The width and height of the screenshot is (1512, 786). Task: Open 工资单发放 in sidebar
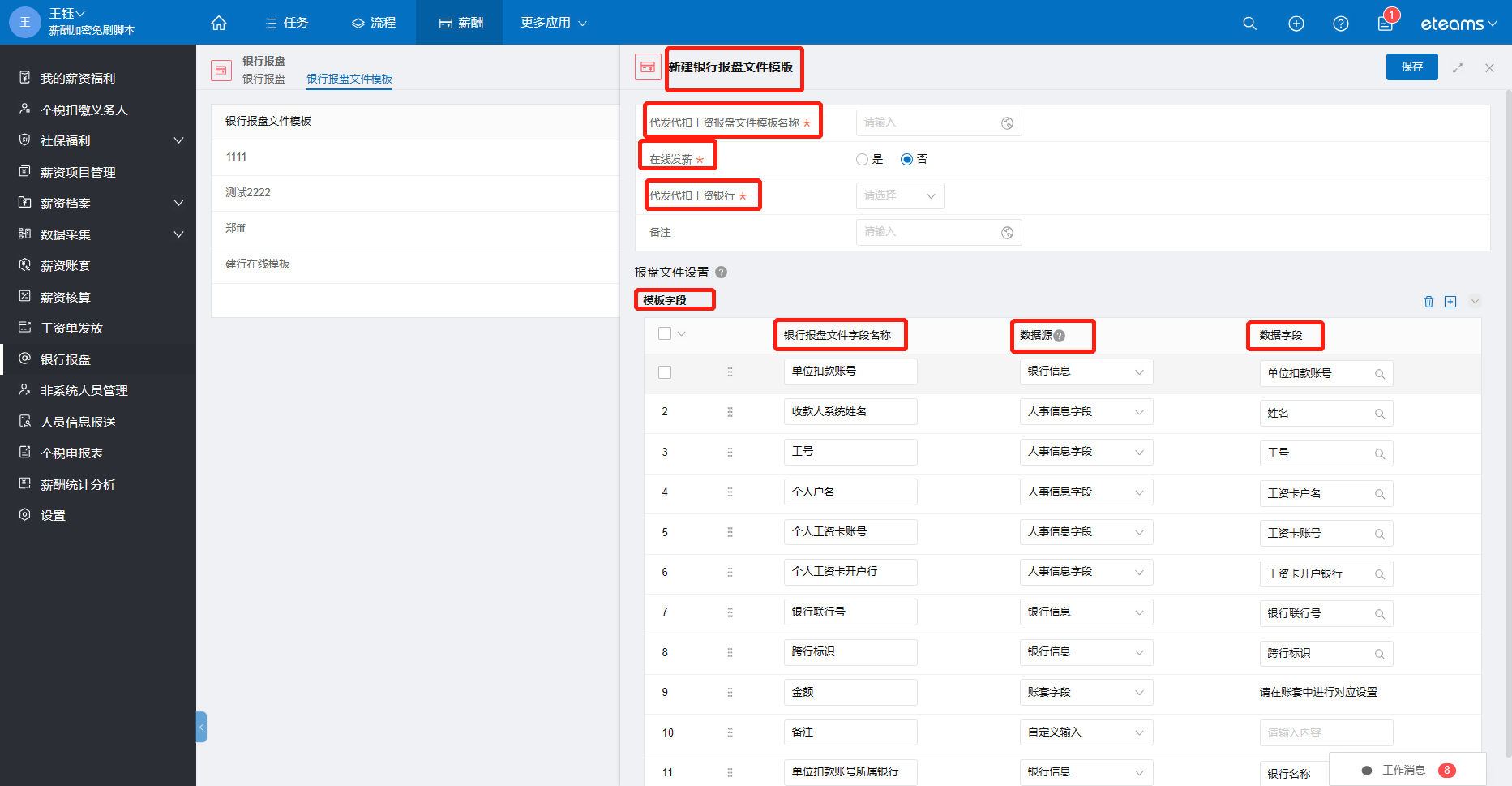pos(71,328)
